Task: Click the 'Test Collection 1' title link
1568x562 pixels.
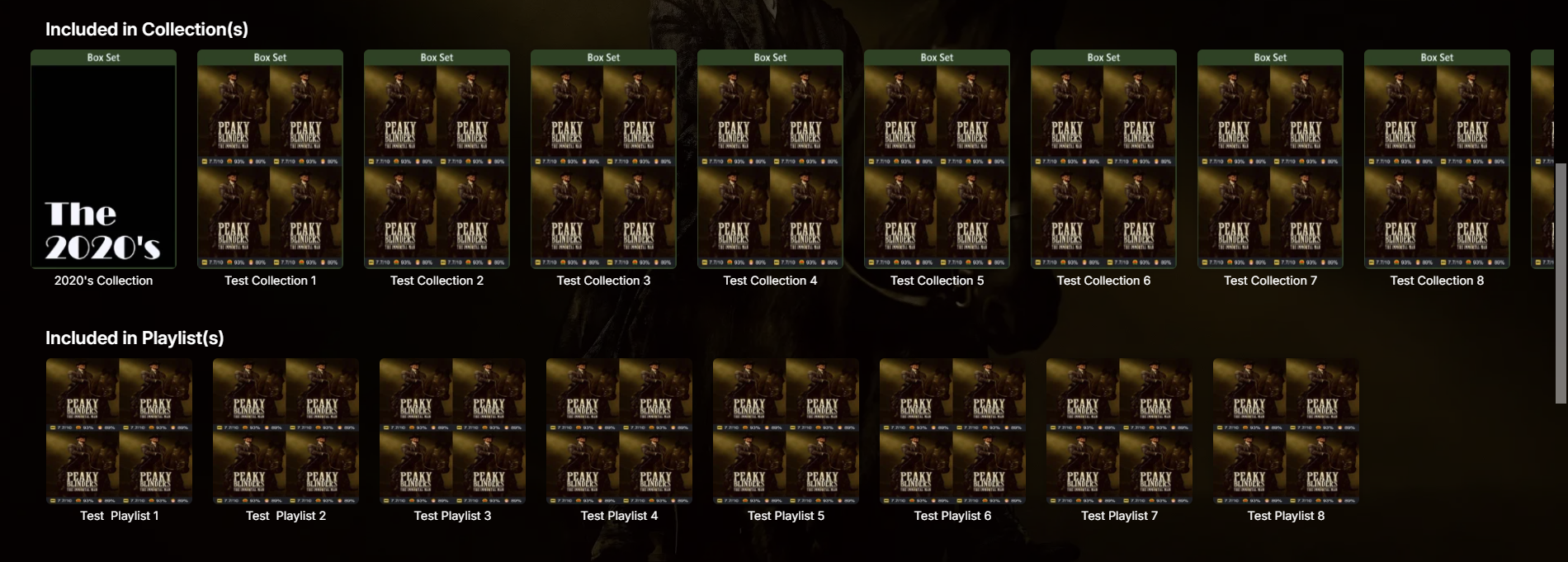Action: point(271,281)
